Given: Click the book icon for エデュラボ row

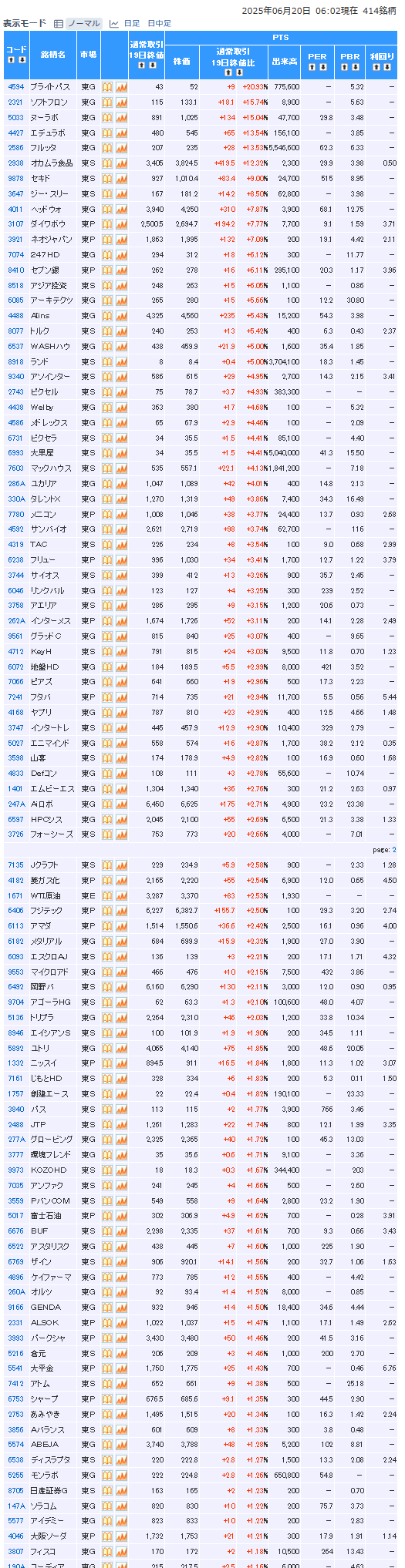Looking at the screenshot, I should tap(108, 133).
